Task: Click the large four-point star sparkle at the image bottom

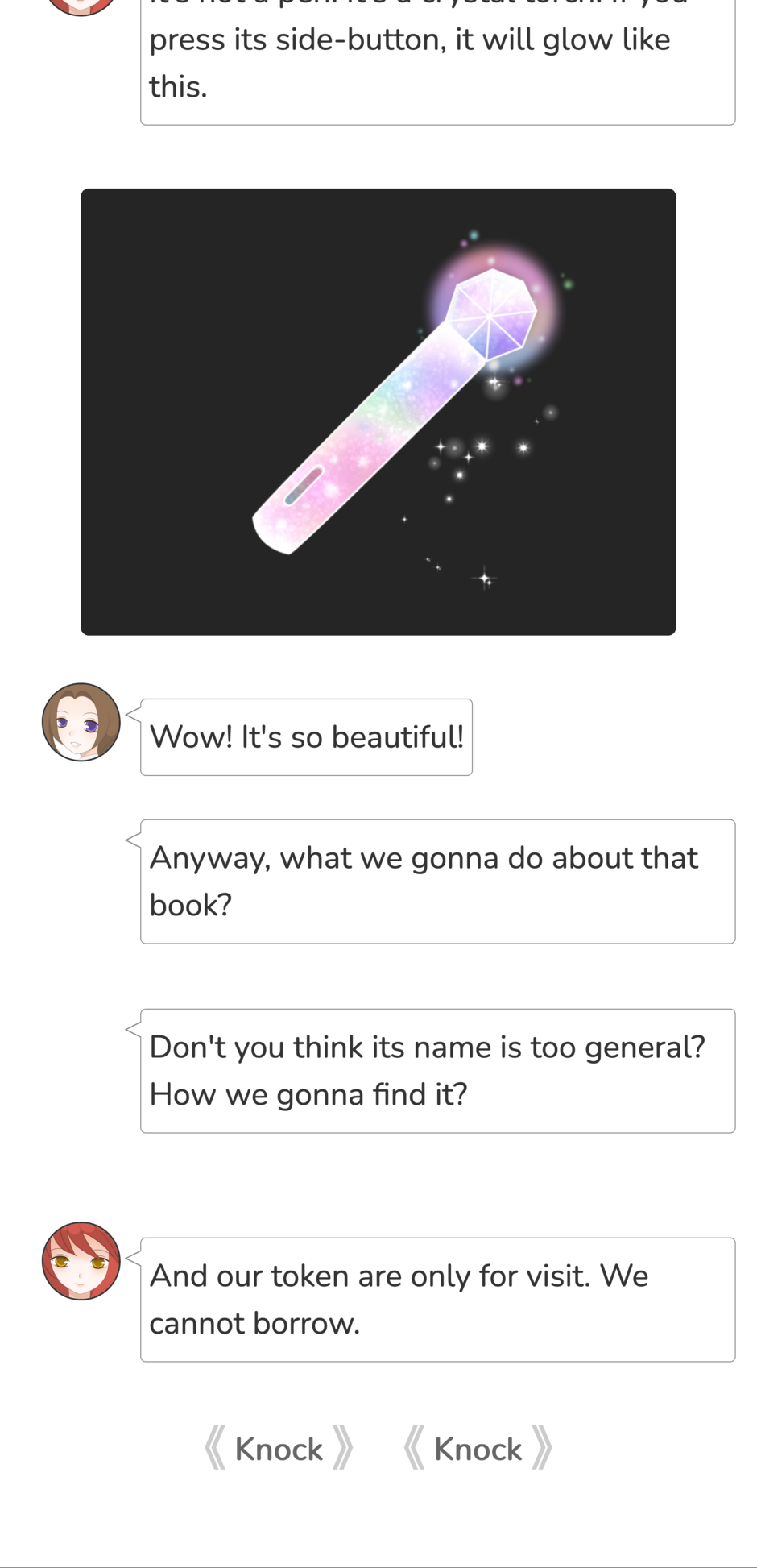Action: pyautogui.click(x=484, y=578)
